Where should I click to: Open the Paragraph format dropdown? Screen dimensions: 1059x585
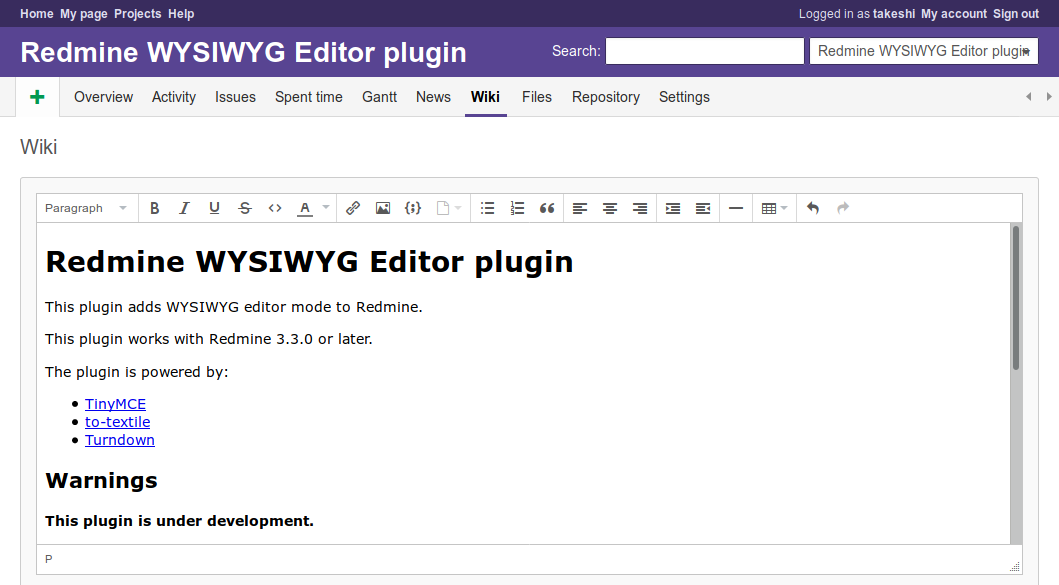click(x=86, y=208)
